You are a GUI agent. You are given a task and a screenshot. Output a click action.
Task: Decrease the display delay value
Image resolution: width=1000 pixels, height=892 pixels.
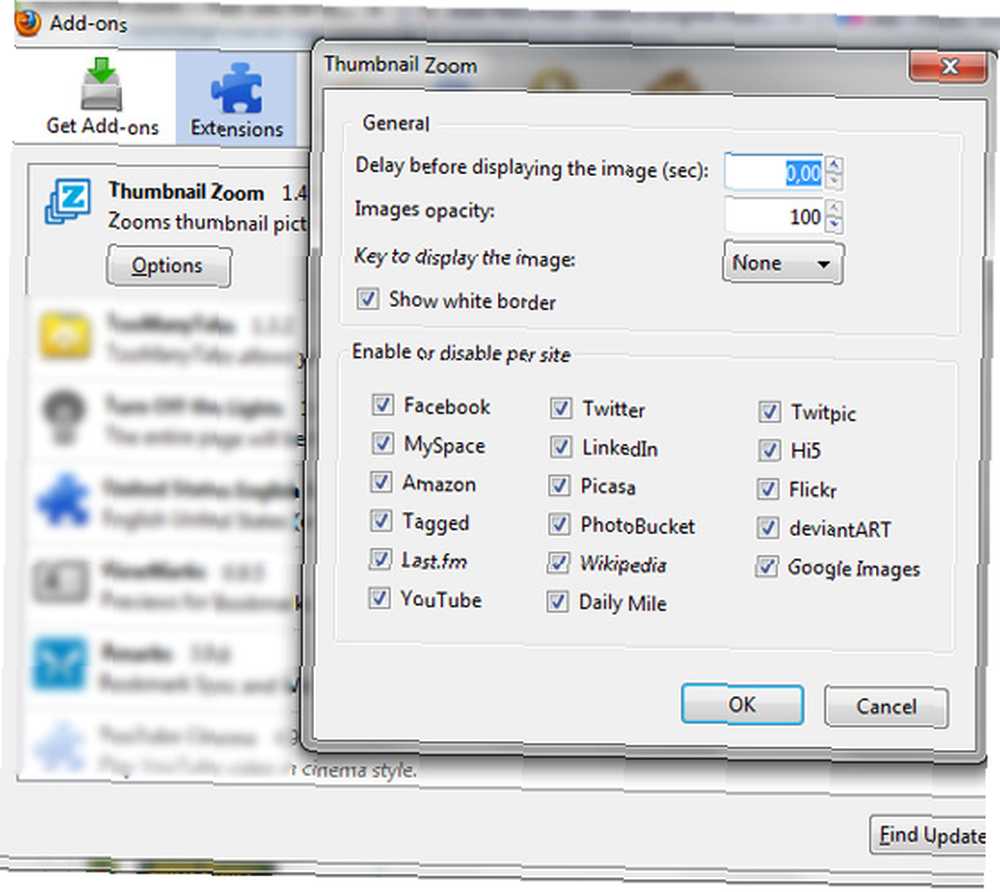click(x=834, y=182)
